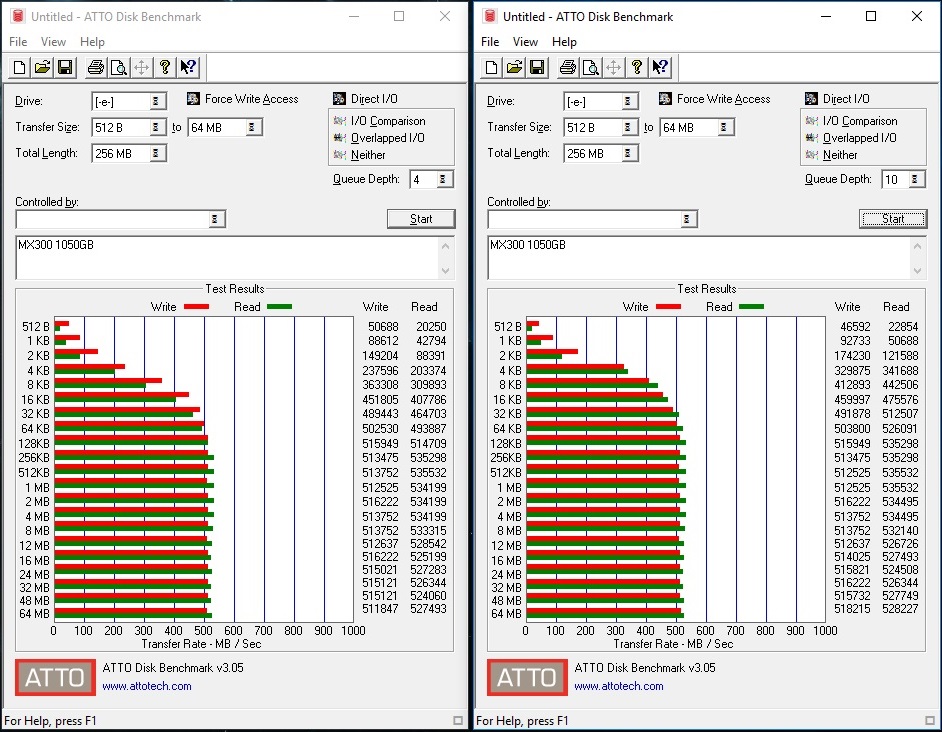Click the context Help arrow icon in right window
942x732 pixels.
pyautogui.click(x=660, y=67)
